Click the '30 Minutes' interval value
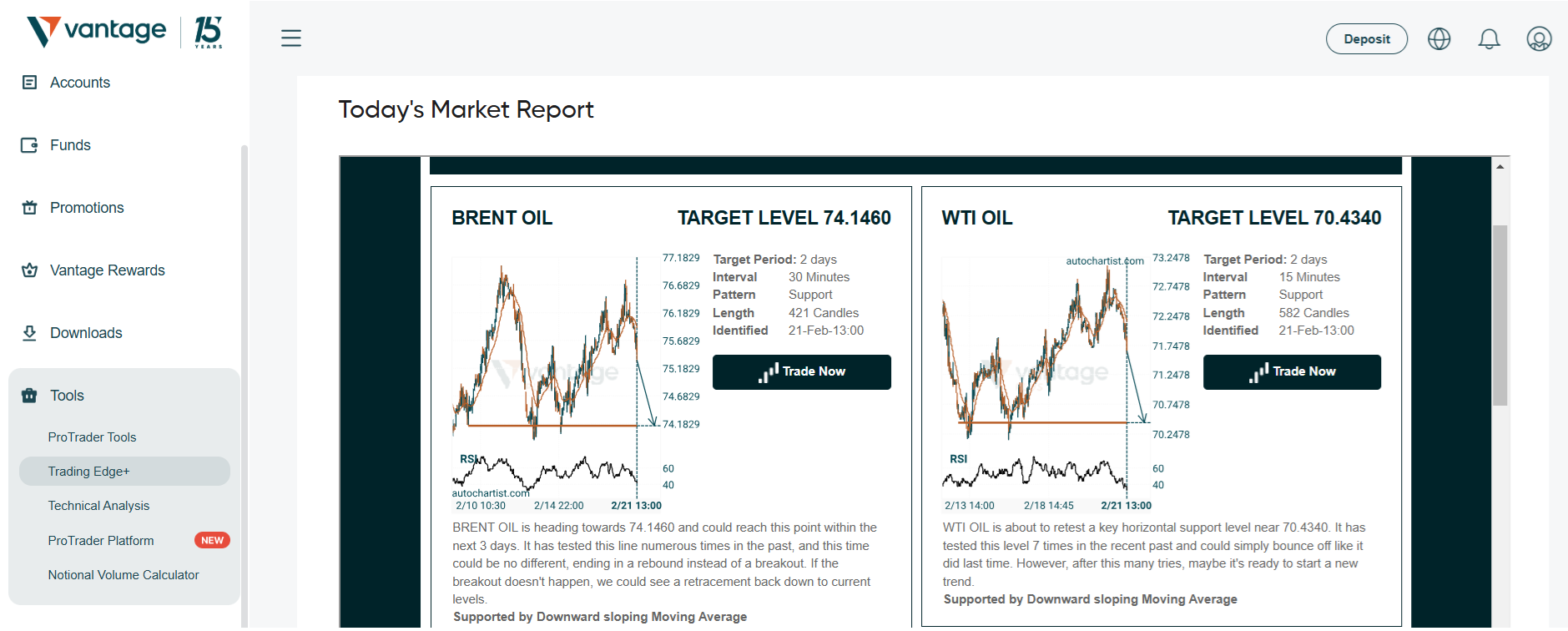1568x631 pixels. pos(819,277)
